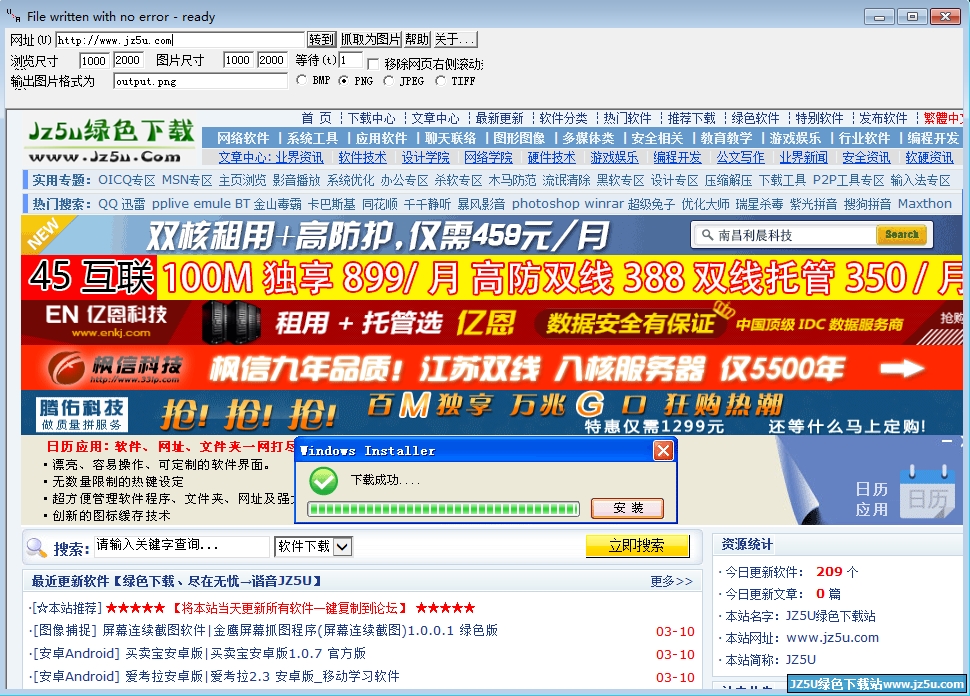Image resolution: width=970 pixels, height=696 pixels.
Task: Open the 文章中心 navigation item
Action: 435,118
